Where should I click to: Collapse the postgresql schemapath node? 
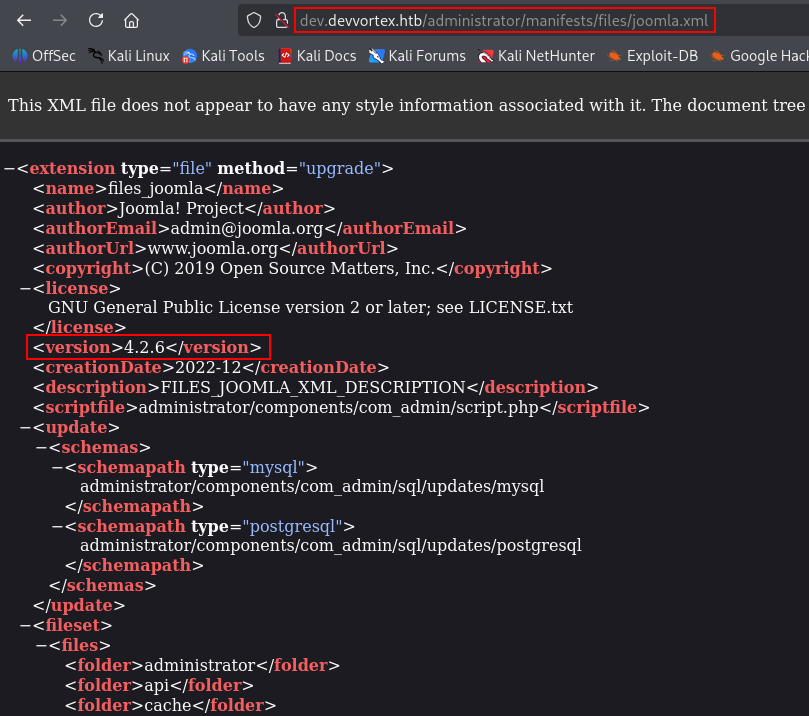coord(57,527)
